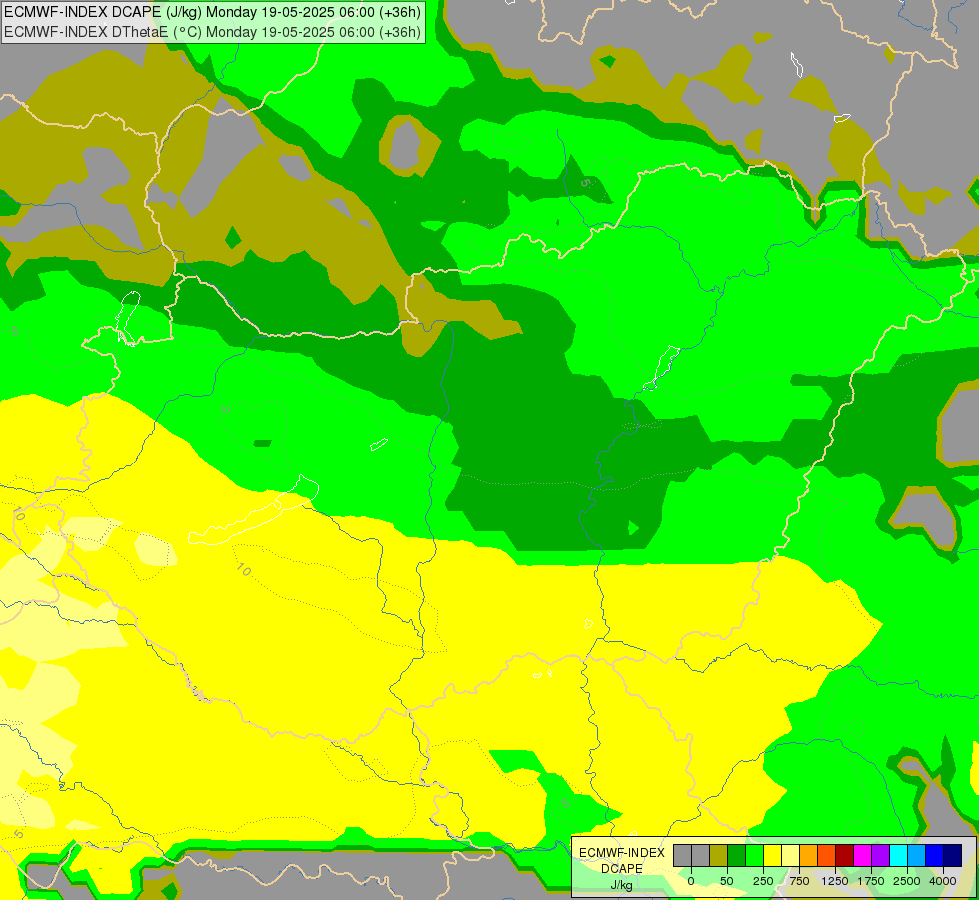Click the cyan legend swatch
The image size is (979, 900).
899,855
